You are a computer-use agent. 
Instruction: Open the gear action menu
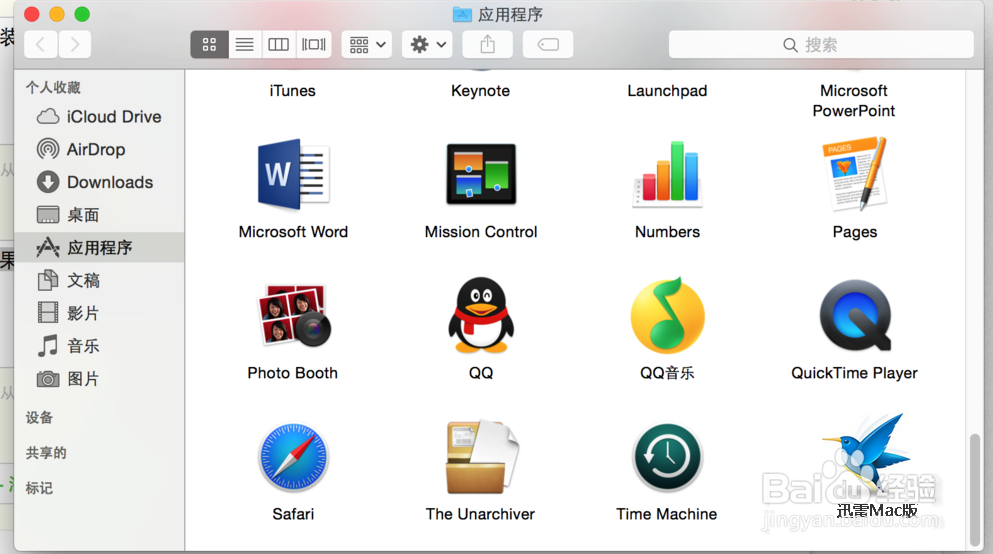tap(427, 44)
